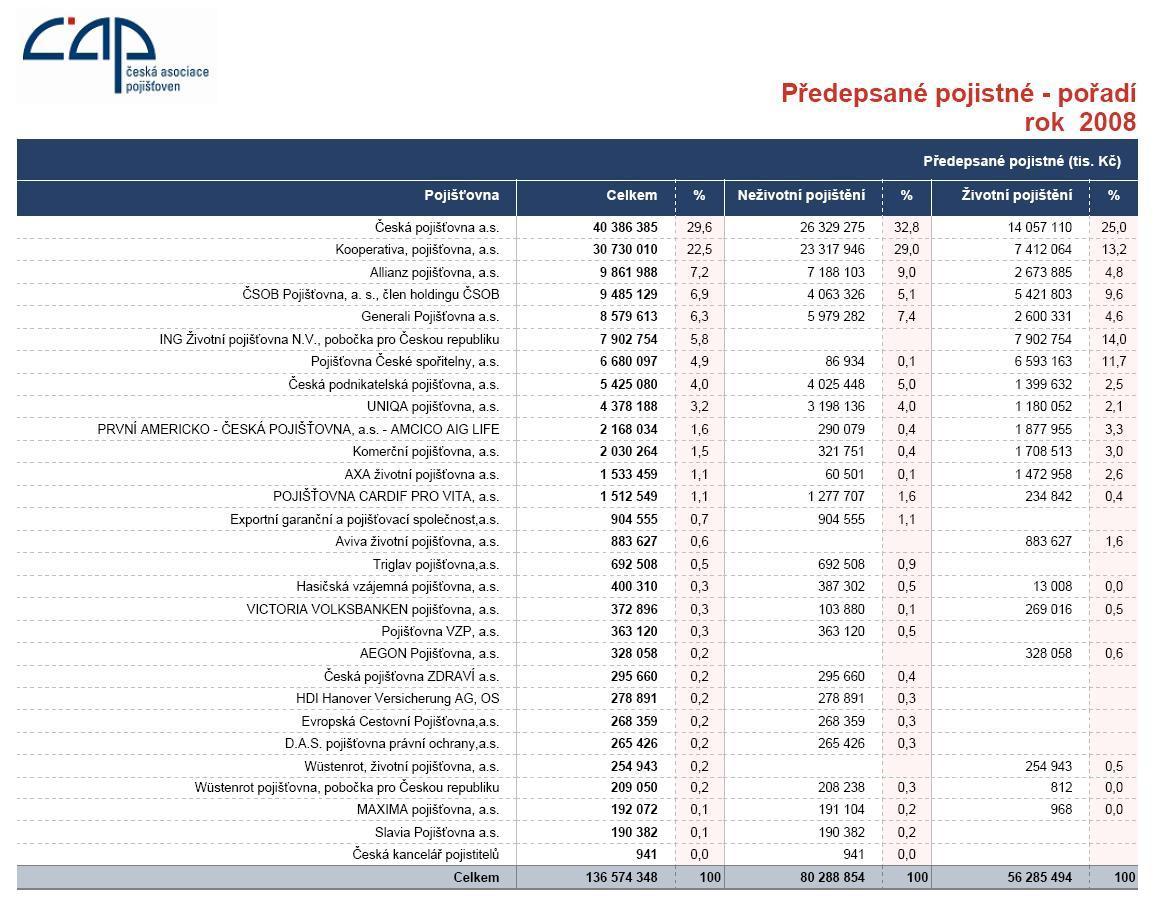Click grand total '136 574 348'
Viewport: 1162px width, 901px height.
point(621,877)
